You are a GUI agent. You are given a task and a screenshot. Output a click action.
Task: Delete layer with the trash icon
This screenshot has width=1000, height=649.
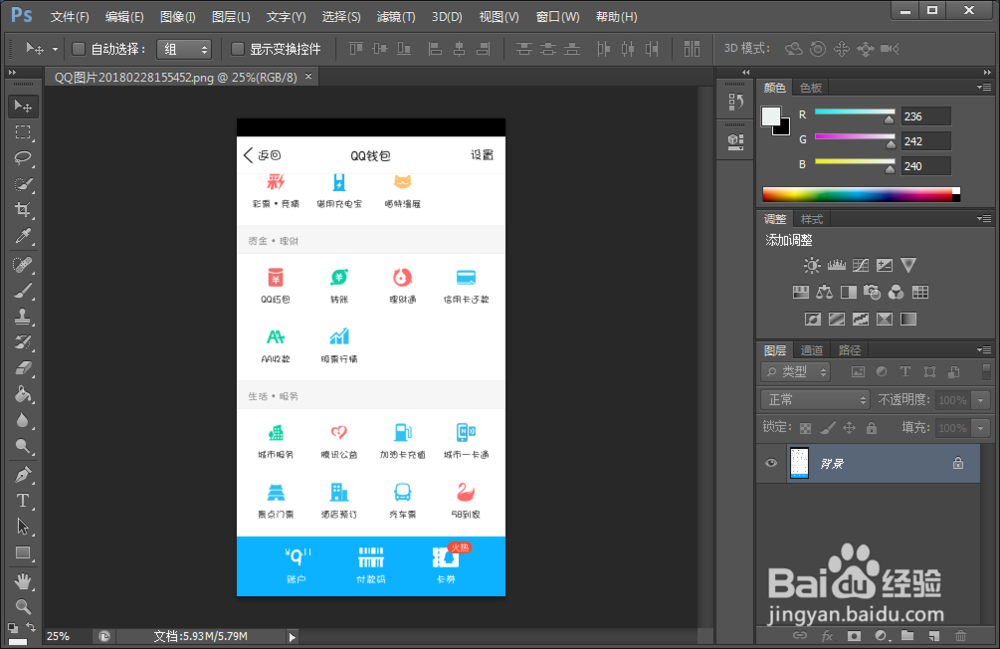pyautogui.click(x=960, y=636)
